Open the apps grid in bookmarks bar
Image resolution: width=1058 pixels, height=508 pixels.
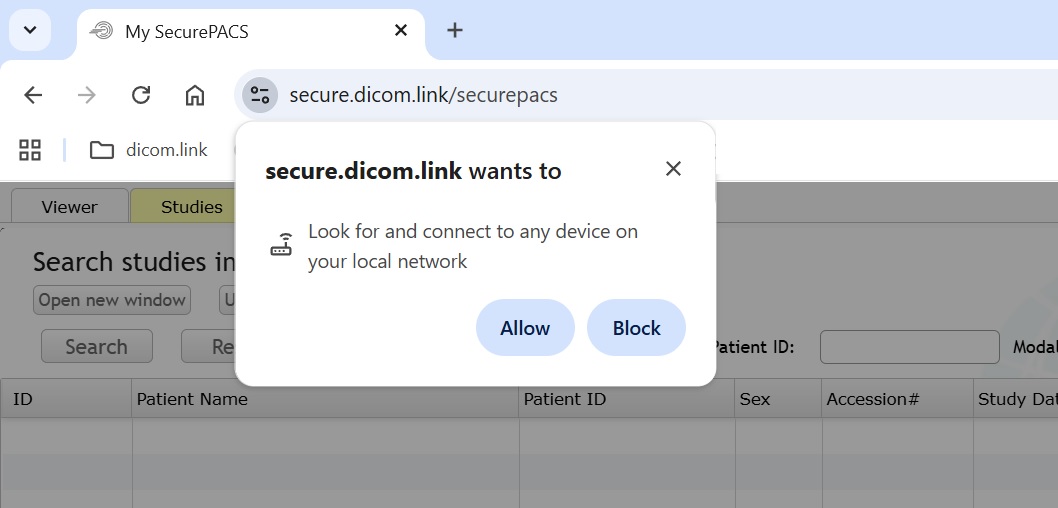(30, 150)
